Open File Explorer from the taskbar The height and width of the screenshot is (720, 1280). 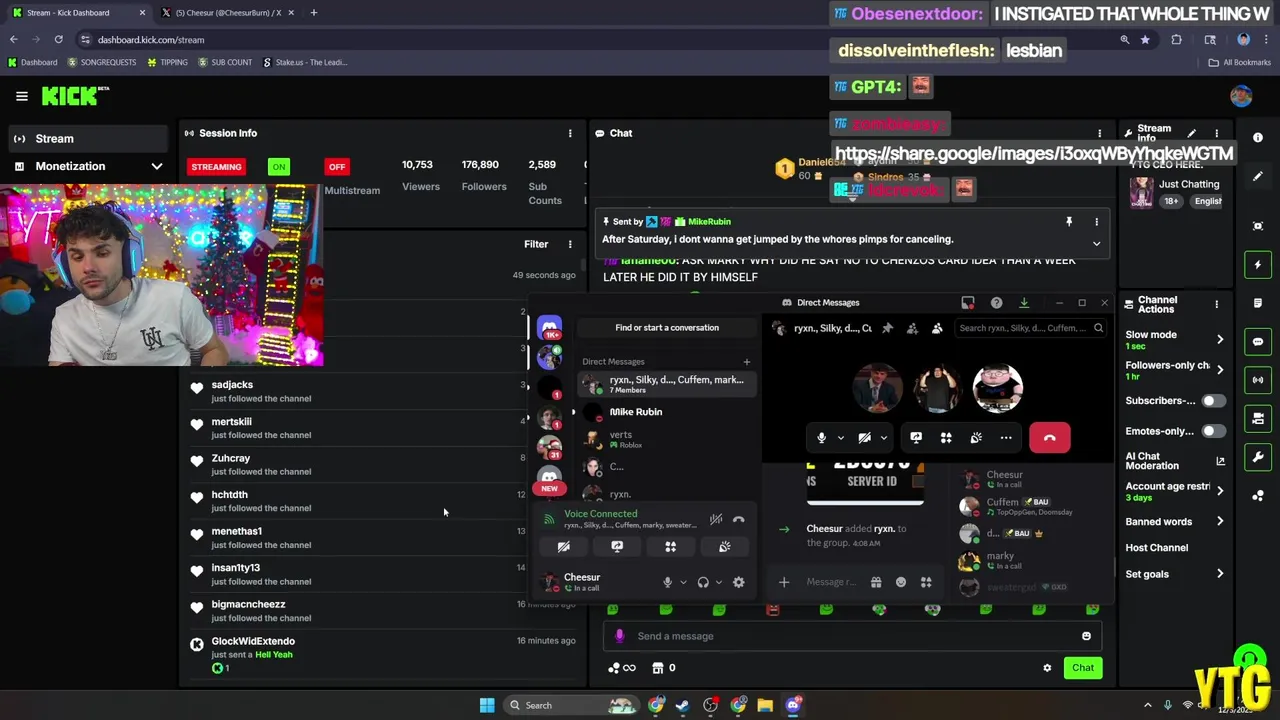point(765,705)
